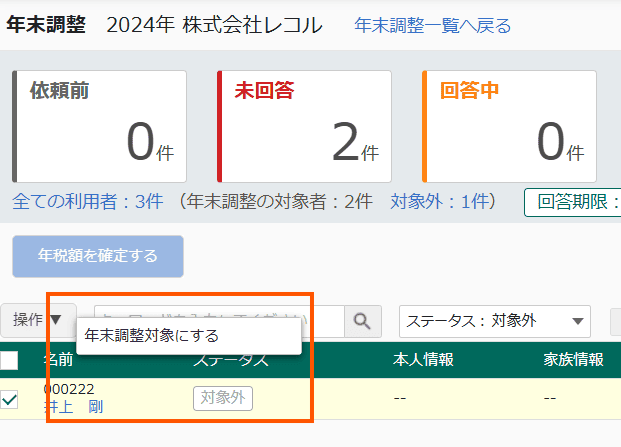This screenshot has height=447, width=621.
Task: Select the 未回答 2件 status card
Action: coord(304,126)
